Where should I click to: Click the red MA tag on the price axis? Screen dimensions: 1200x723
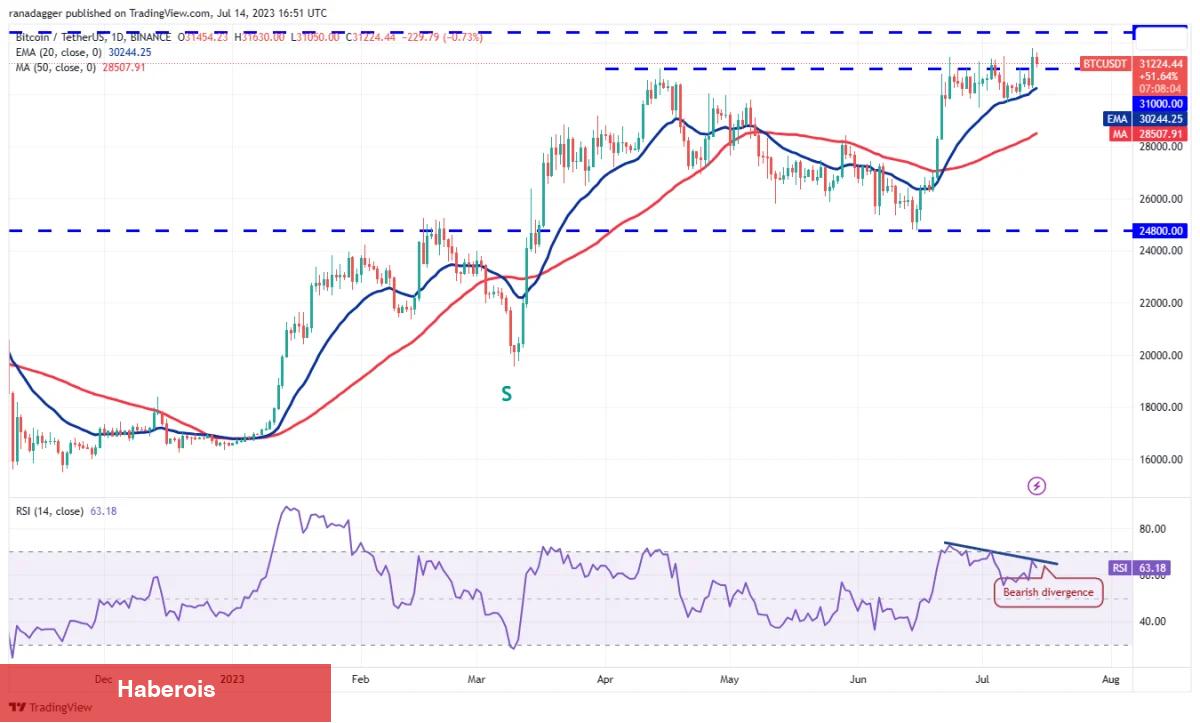(1118, 133)
